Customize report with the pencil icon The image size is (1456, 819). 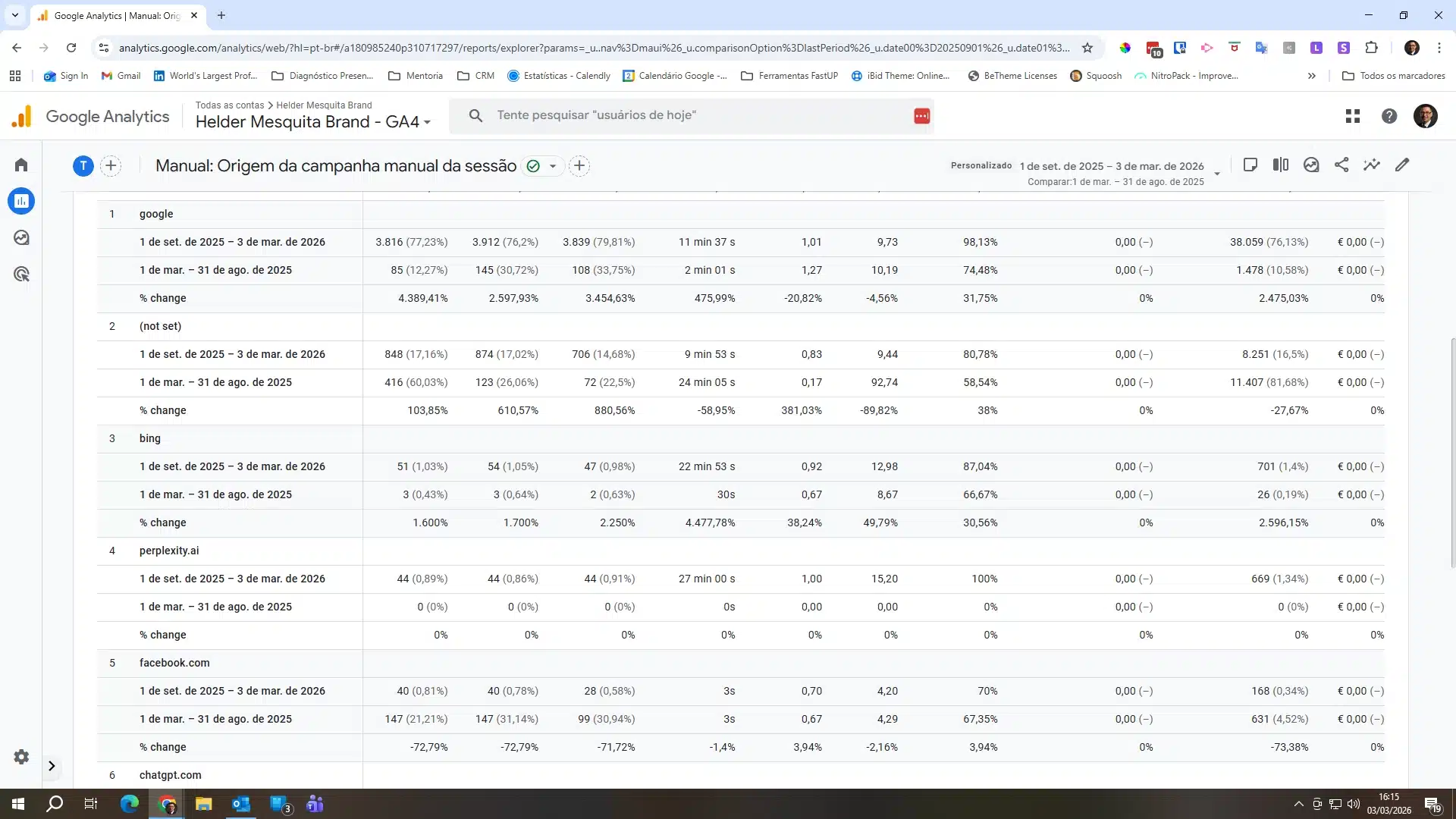coord(1402,165)
